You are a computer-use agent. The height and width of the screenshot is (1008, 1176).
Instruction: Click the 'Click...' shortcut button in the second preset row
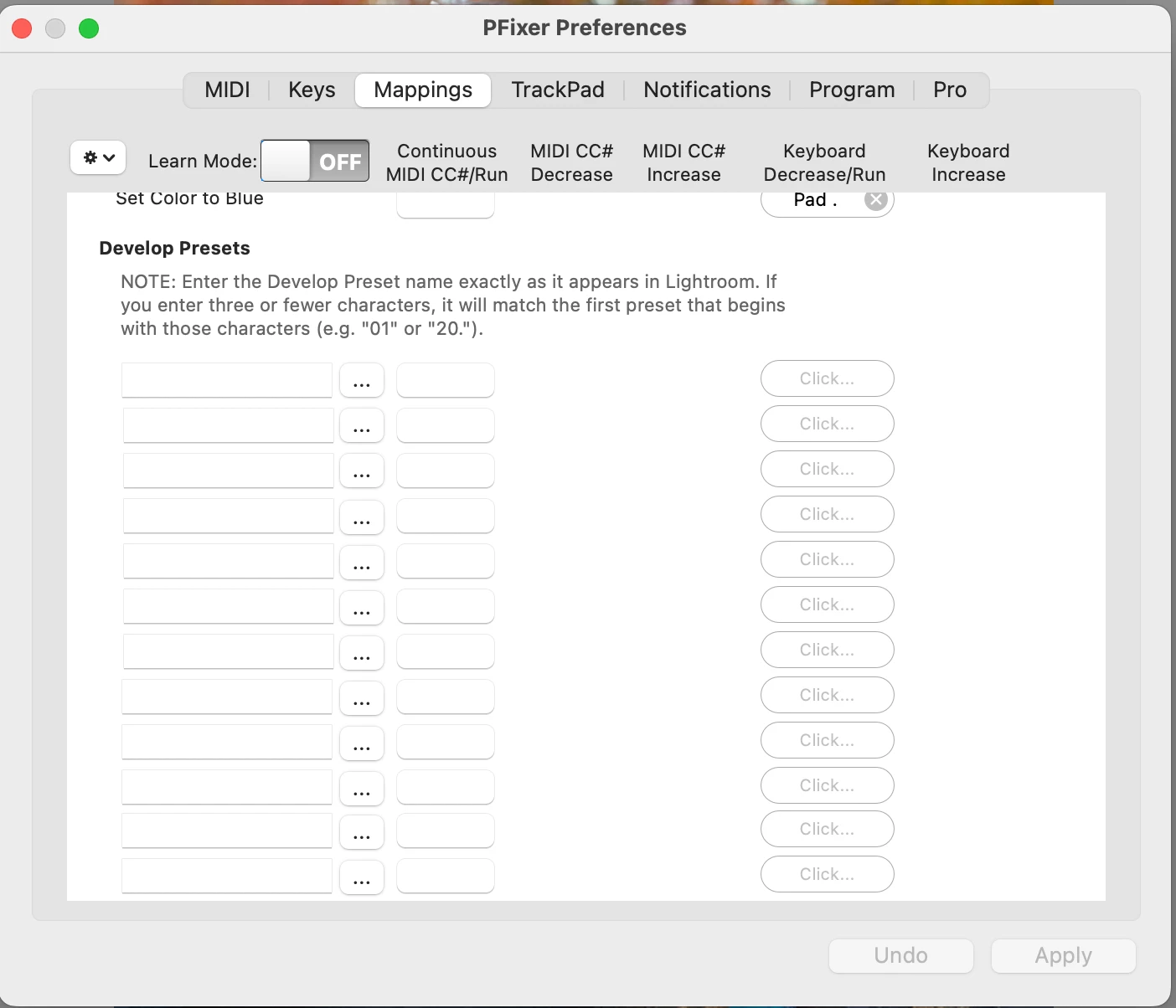827,424
